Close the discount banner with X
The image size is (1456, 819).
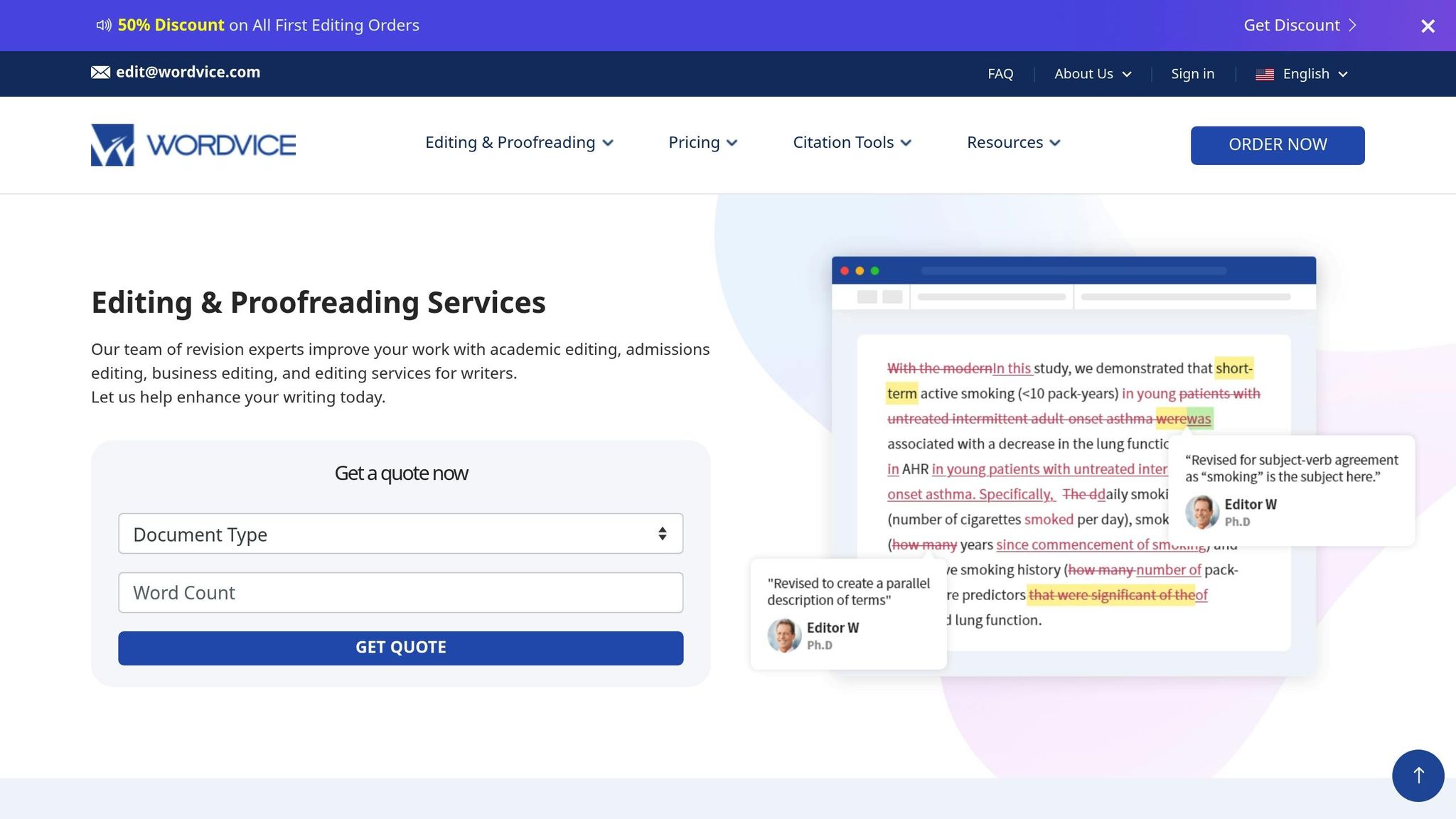[1428, 26]
